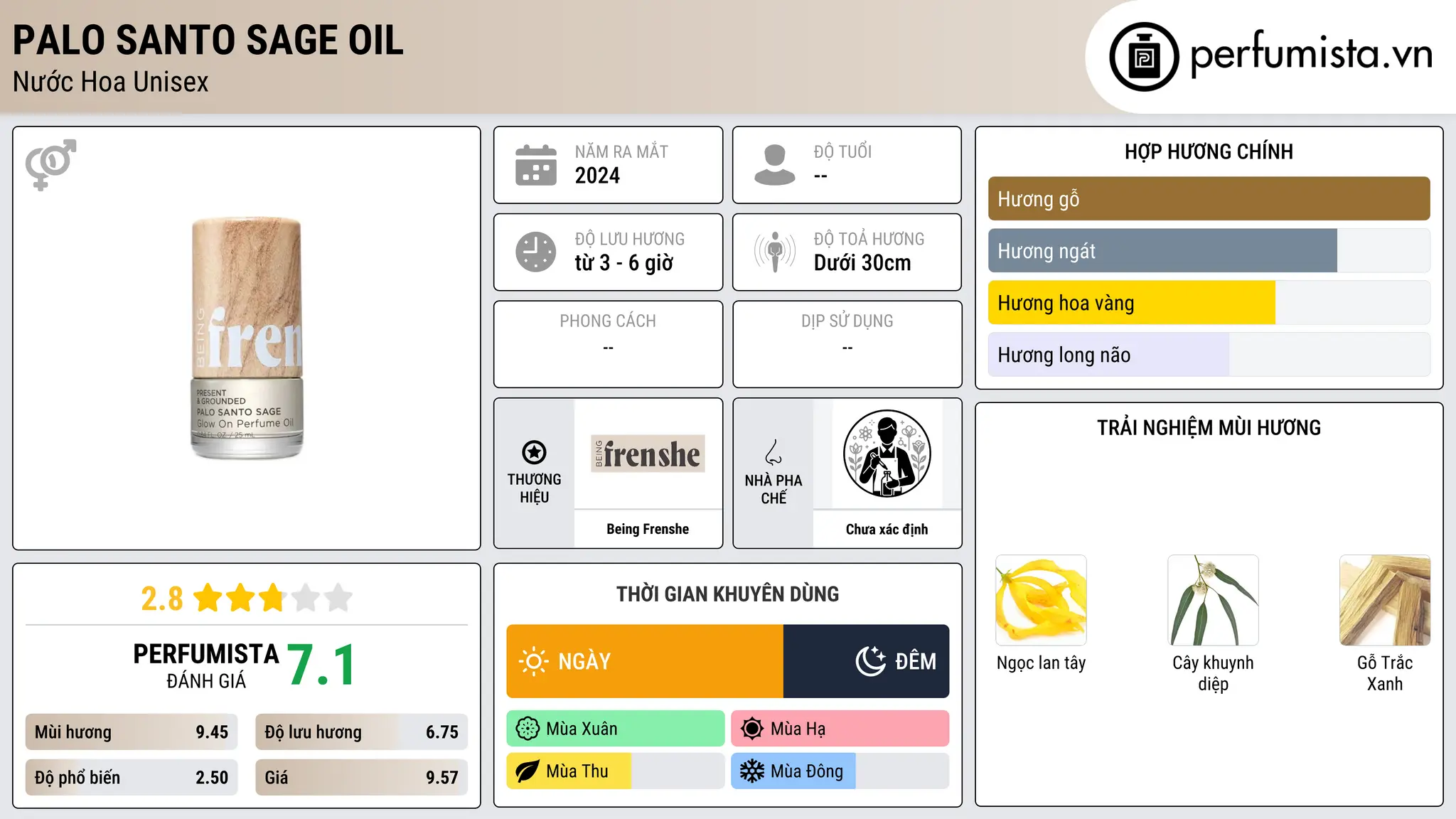
Task: Click the Độ tuổi card label
Action: 842,151
